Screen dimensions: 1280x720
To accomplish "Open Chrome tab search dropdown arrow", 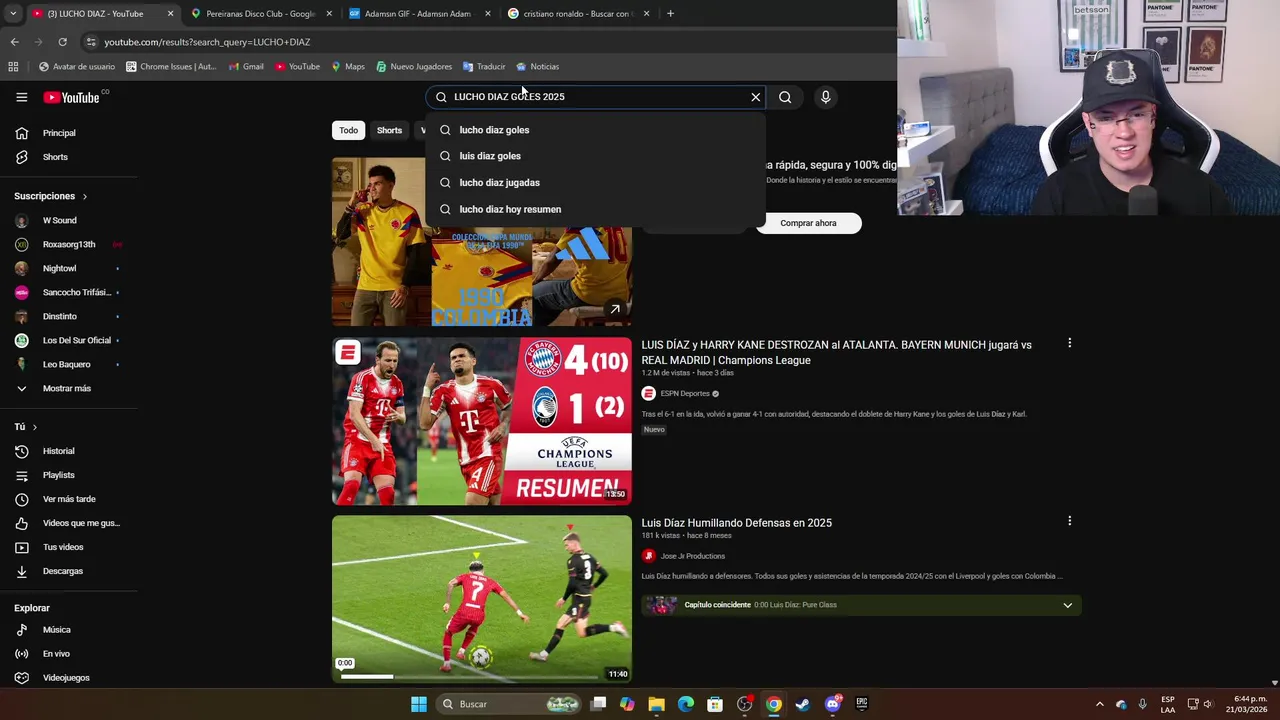I will tap(13, 14).
